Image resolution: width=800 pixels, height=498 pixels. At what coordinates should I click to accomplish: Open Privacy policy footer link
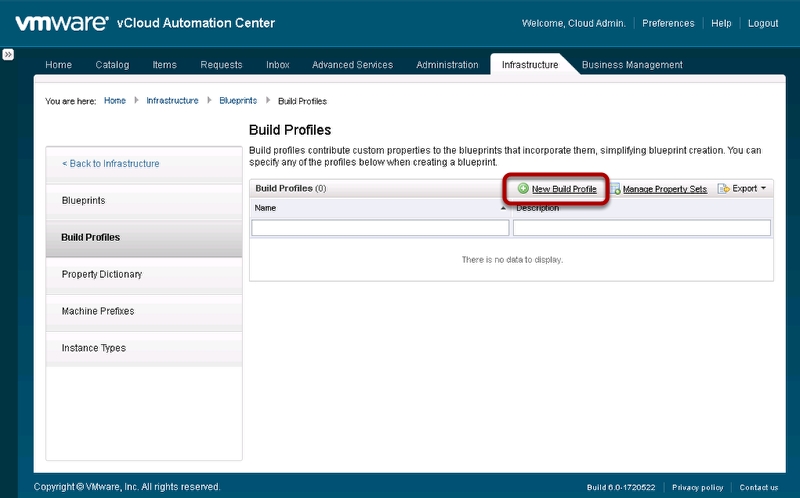697,487
